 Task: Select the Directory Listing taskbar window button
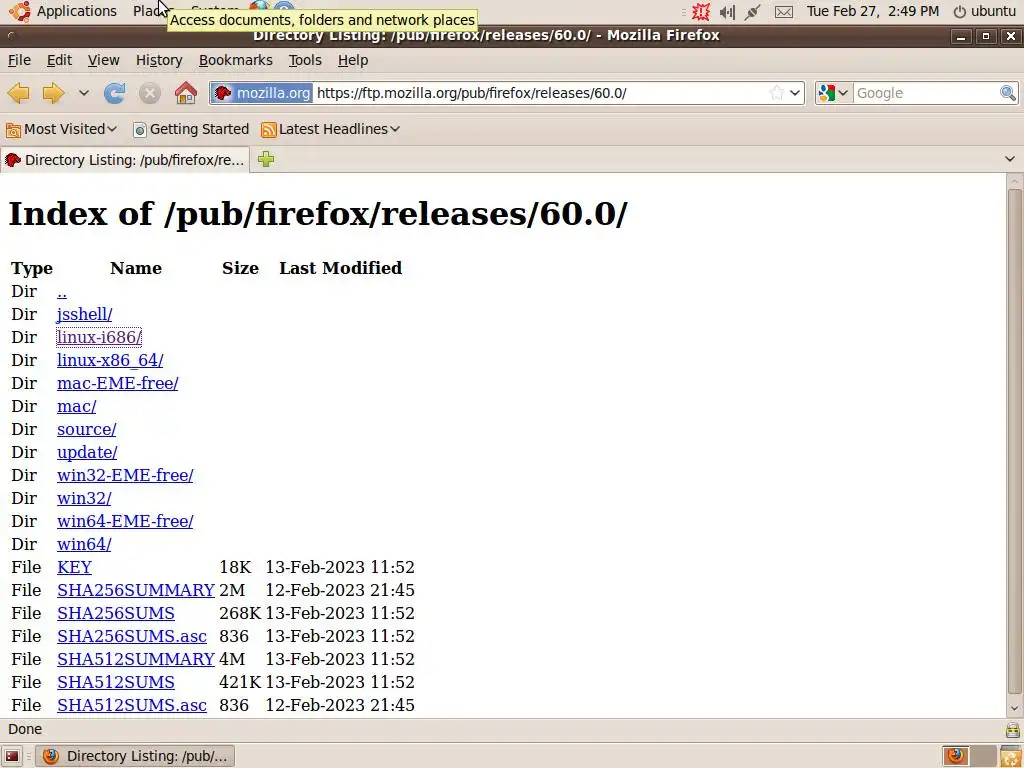pyautogui.click(x=135, y=756)
